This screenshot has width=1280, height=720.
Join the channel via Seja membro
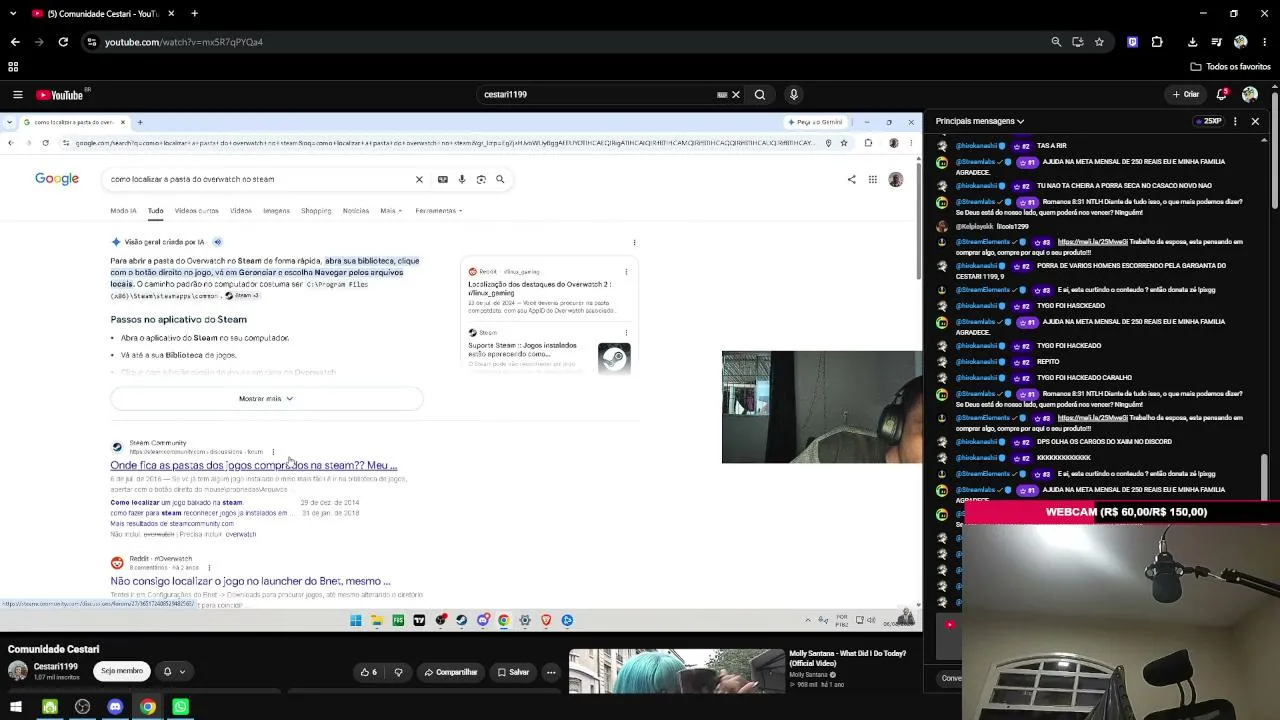click(122, 671)
